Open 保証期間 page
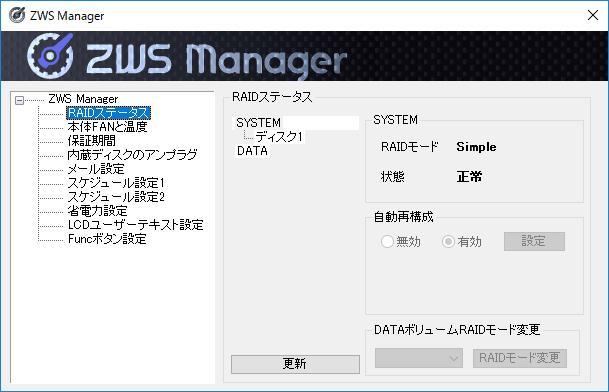Image resolution: width=609 pixels, height=392 pixels. point(91,141)
